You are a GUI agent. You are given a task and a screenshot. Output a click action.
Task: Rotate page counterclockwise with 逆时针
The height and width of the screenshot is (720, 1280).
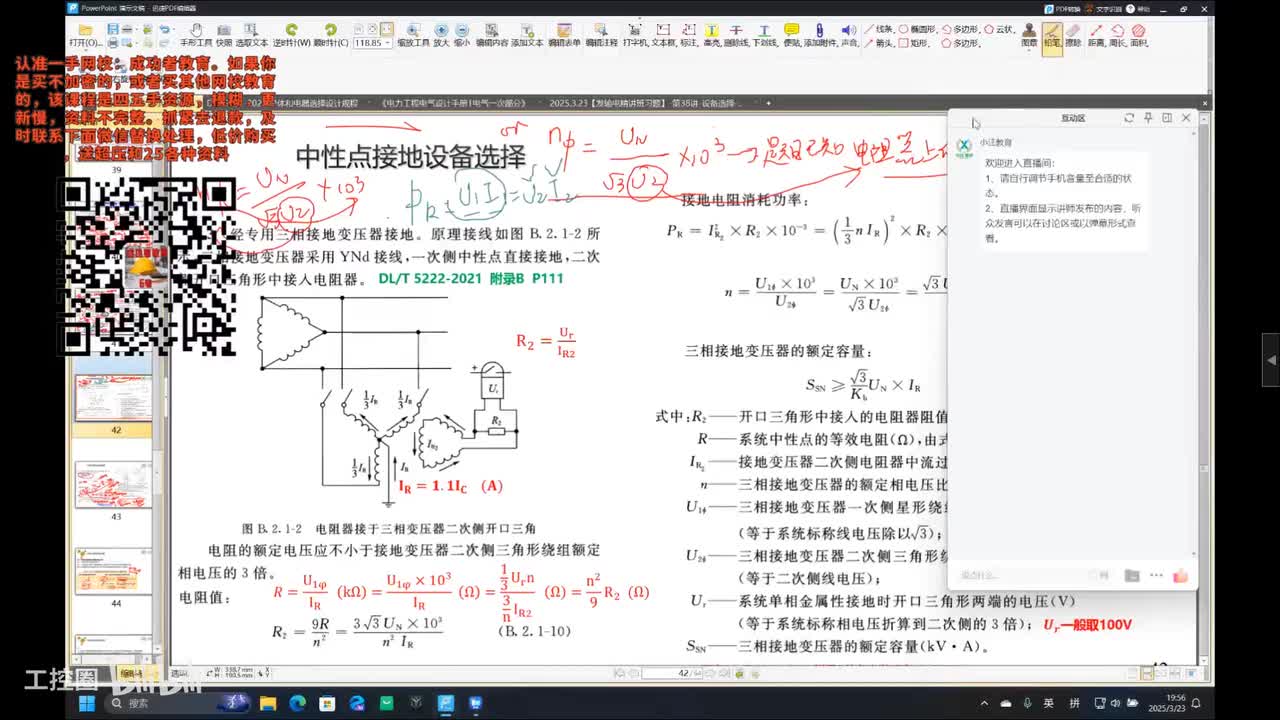pyautogui.click(x=291, y=37)
